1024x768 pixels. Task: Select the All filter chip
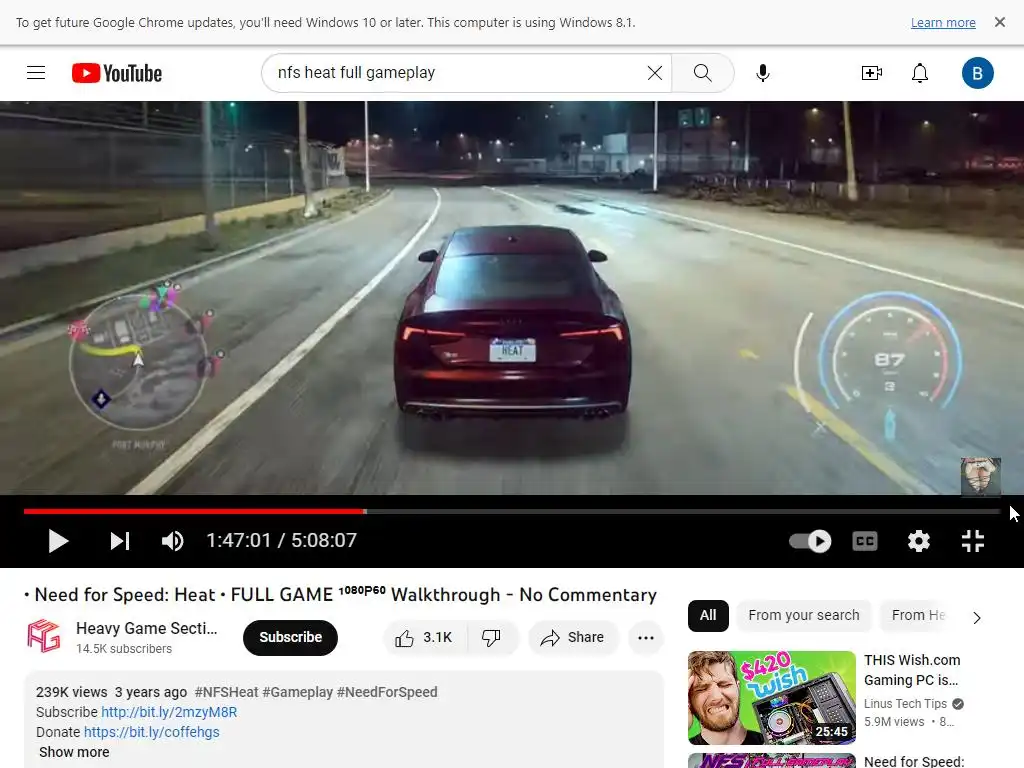click(708, 616)
